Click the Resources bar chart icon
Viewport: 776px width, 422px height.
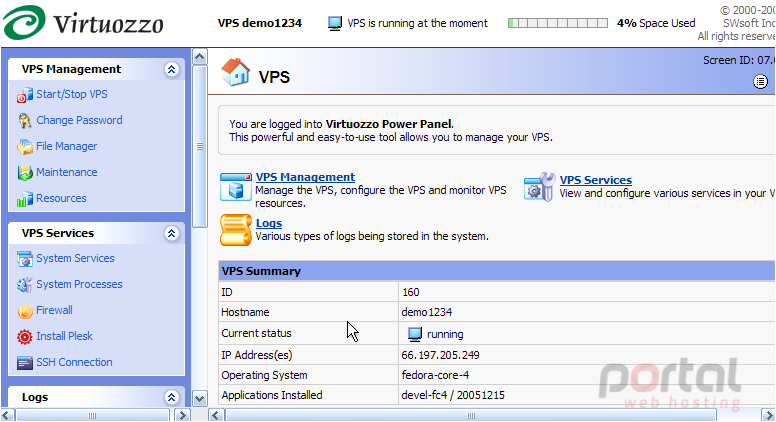(25, 198)
